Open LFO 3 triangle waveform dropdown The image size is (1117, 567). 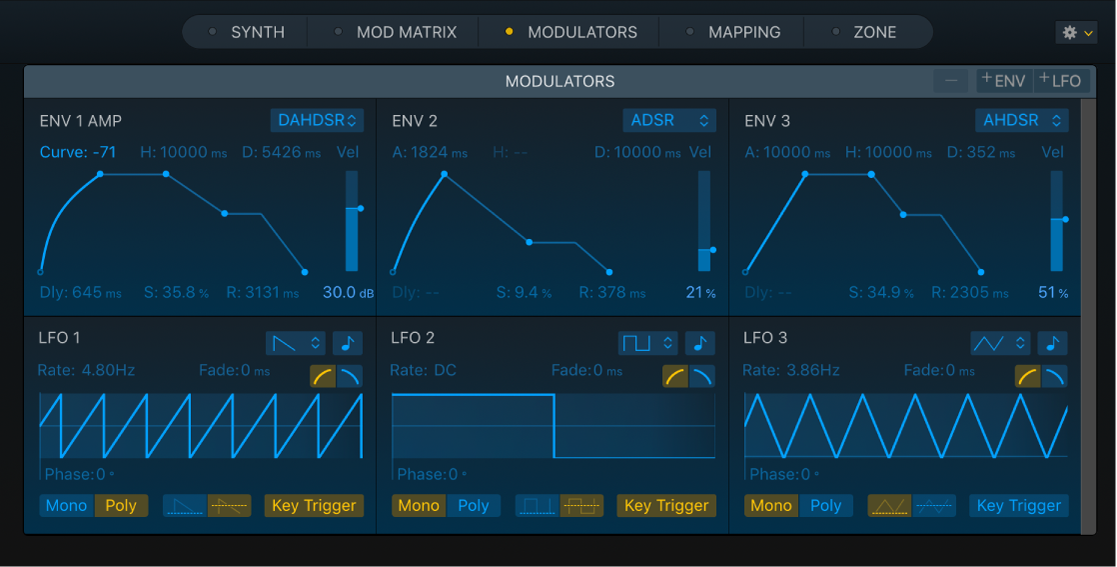pyautogui.click(x=1000, y=343)
